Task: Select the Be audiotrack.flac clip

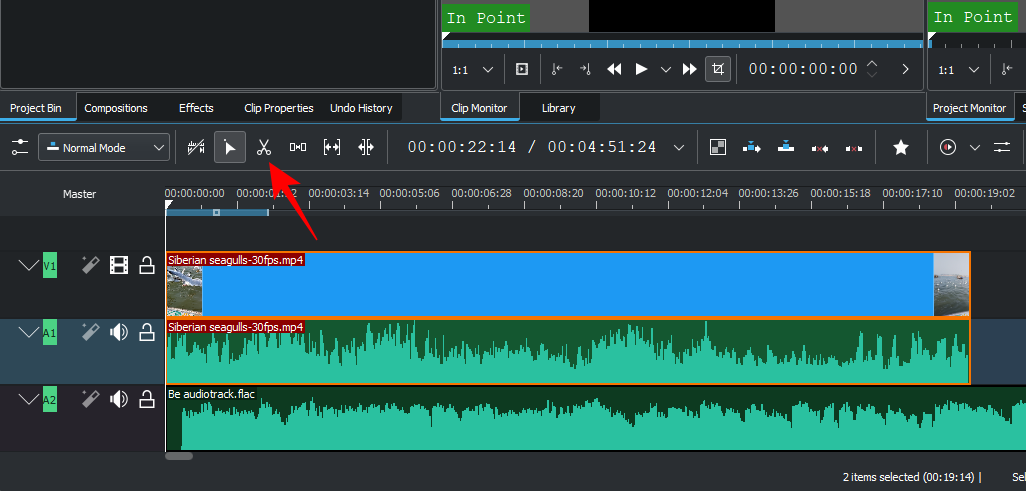Action: pos(600,420)
